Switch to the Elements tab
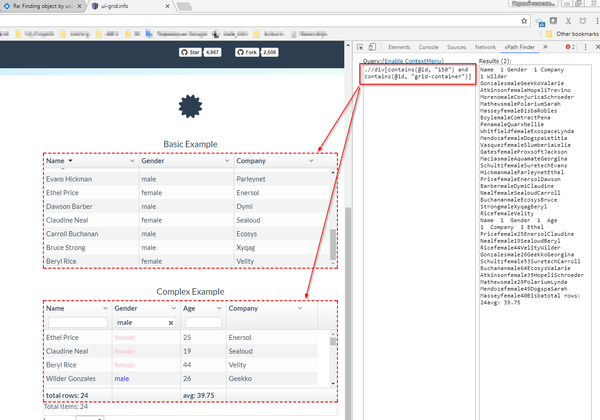 tap(399, 47)
